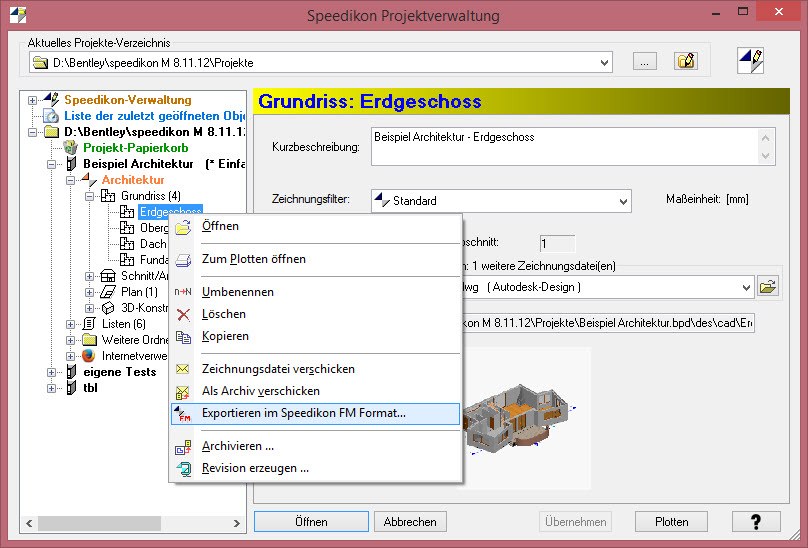Click the Abbrechen button
Image resolution: width=808 pixels, height=548 pixels.
pos(410,522)
